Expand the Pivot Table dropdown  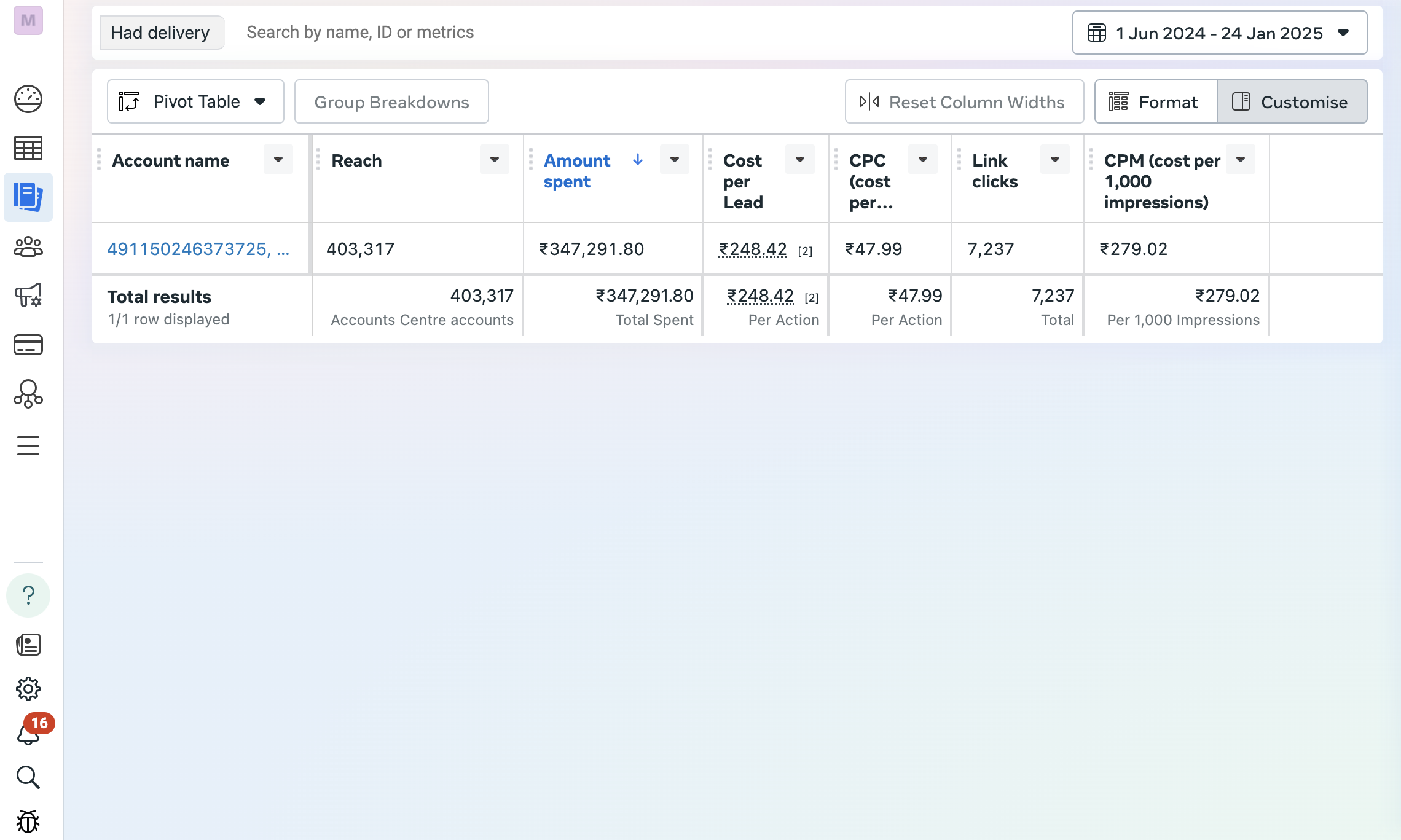click(195, 102)
